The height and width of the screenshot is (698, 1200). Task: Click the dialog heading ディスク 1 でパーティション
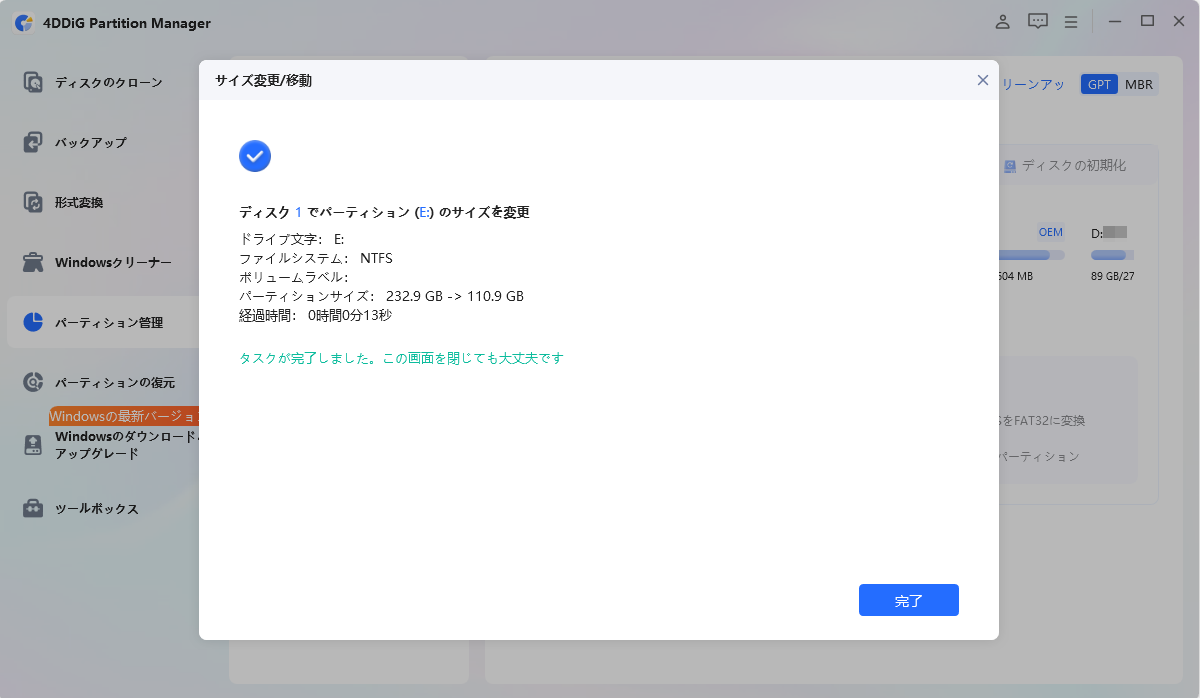[x=384, y=212]
